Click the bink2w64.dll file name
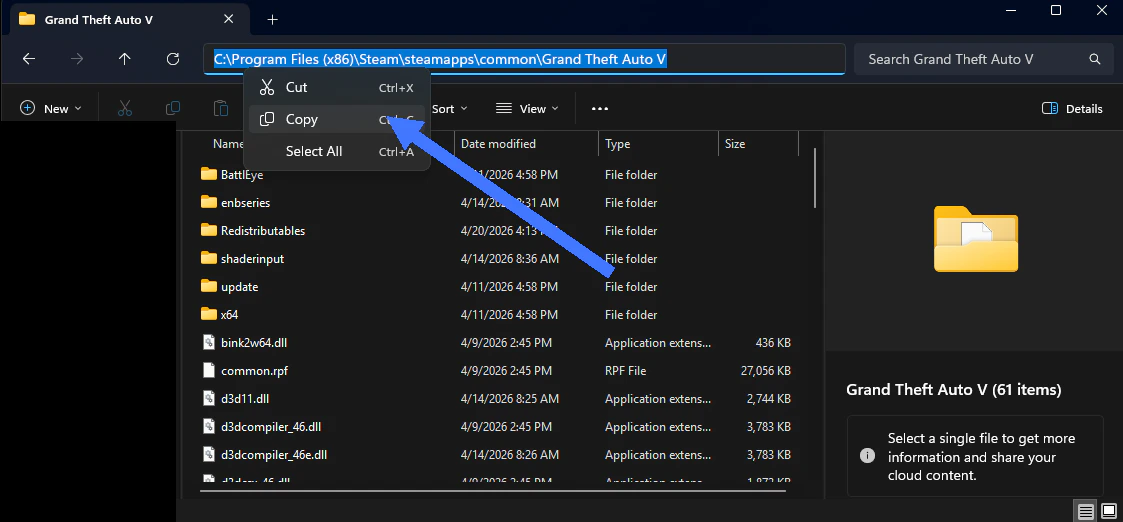The width and height of the screenshot is (1123, 522). (x=254, y=343)
